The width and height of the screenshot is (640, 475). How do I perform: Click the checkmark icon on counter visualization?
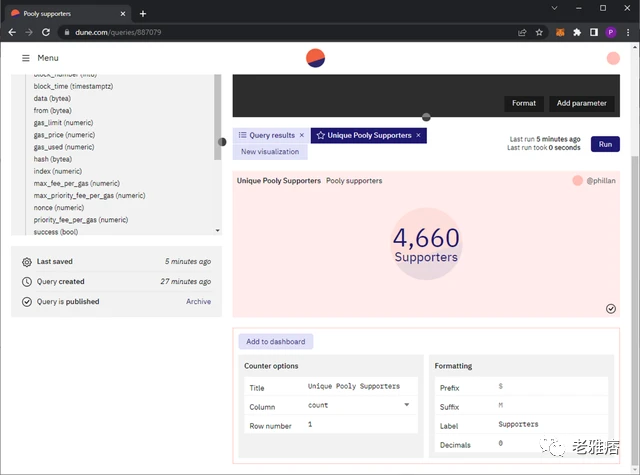click(x=611, y=309)
